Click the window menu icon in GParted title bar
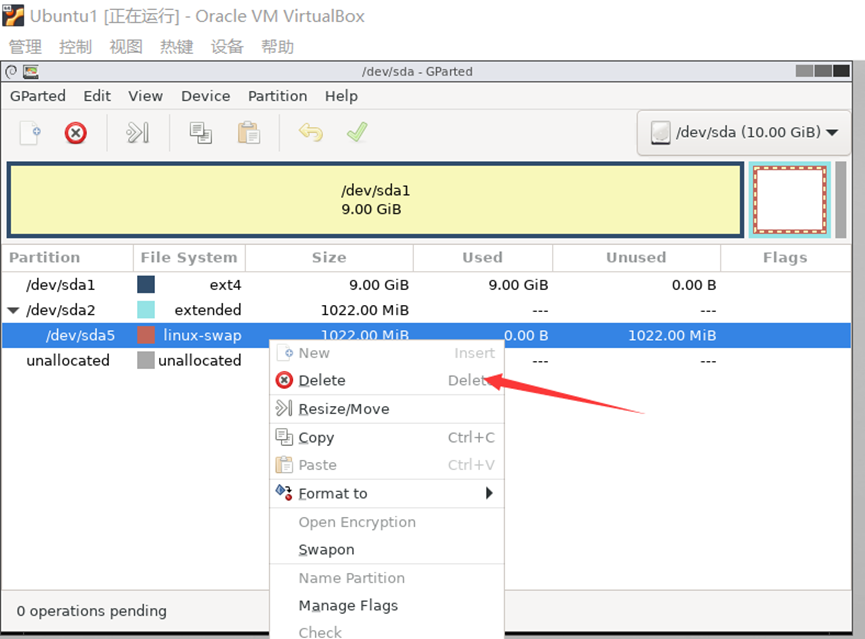 click(x=11, y=72)
